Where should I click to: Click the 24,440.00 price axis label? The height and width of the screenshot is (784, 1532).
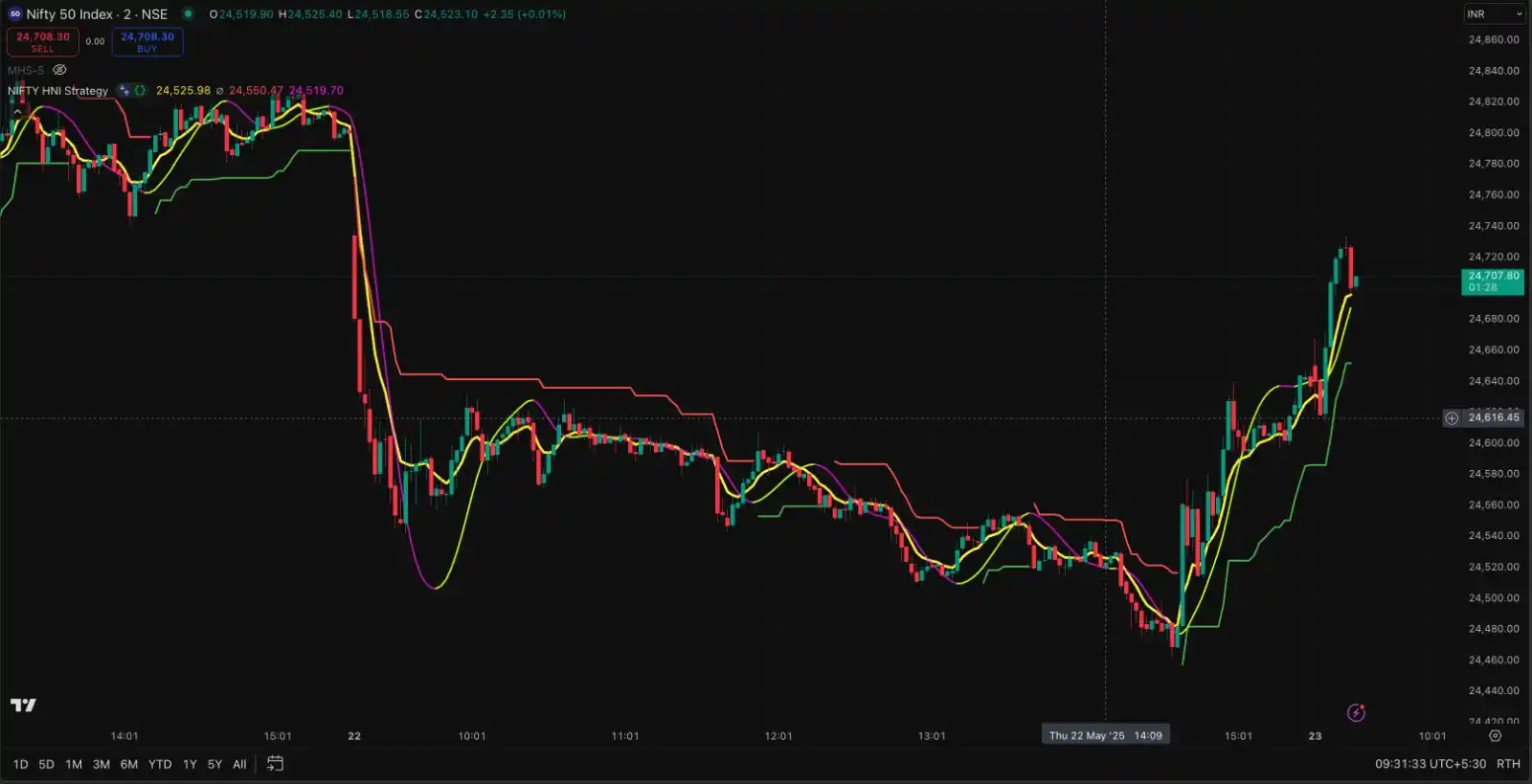[x=1494, y=690]
